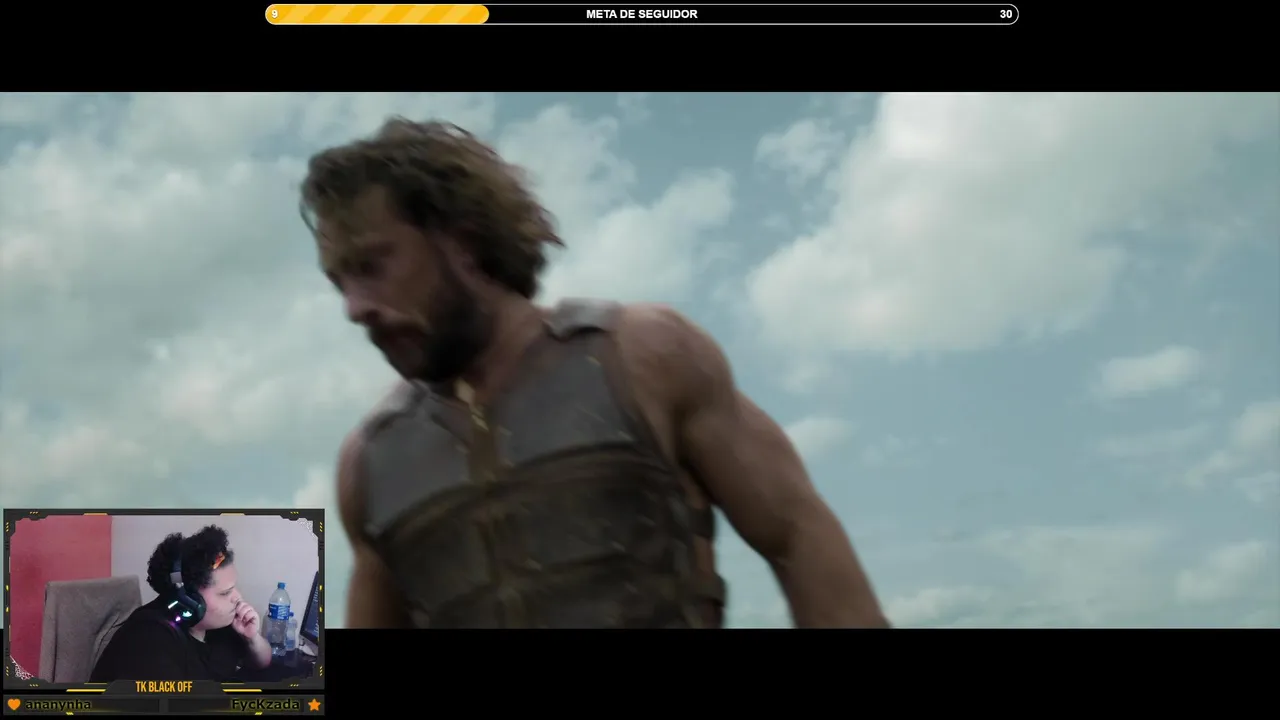Click the 'TK BLACK OFF' webcam label
The image size is (1280, 720).
[164, 687]
